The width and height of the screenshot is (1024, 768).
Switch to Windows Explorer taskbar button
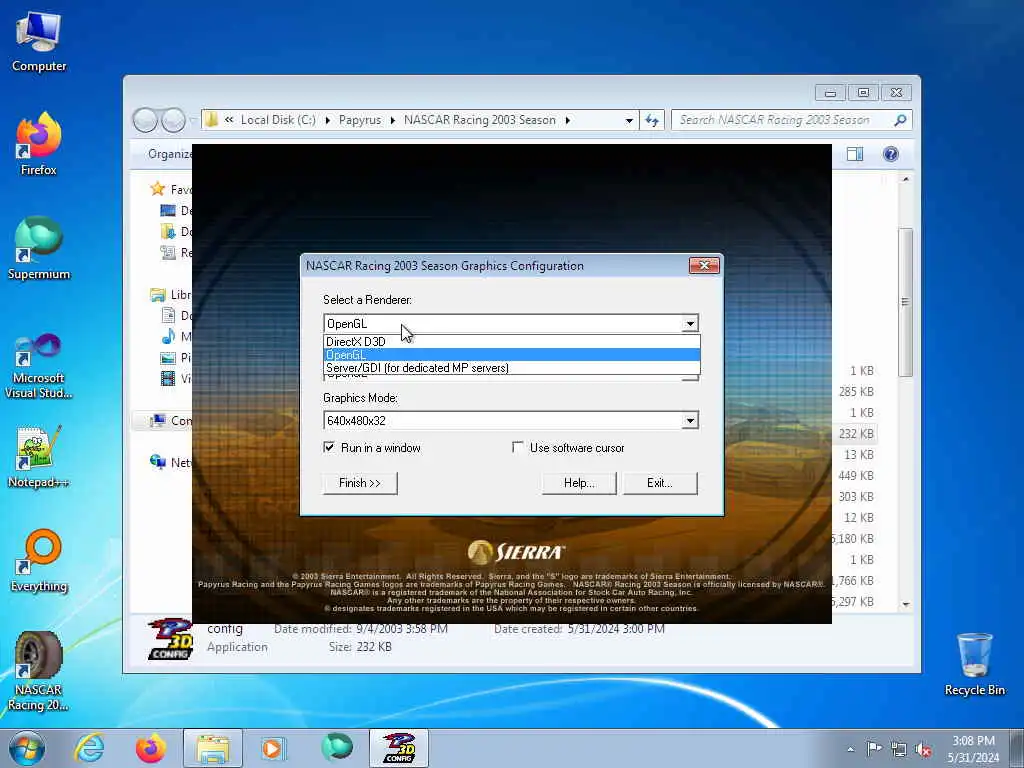point(213,748)
